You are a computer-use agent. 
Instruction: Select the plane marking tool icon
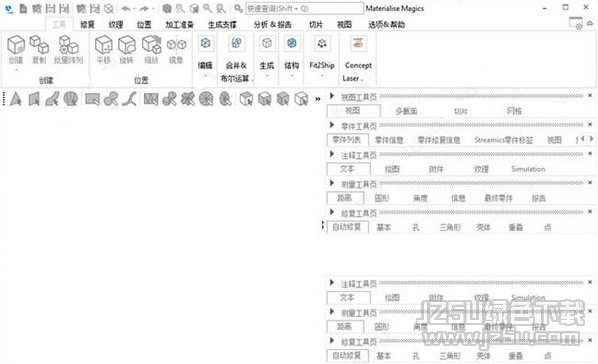pyautogui.click(x=34, y=99)
